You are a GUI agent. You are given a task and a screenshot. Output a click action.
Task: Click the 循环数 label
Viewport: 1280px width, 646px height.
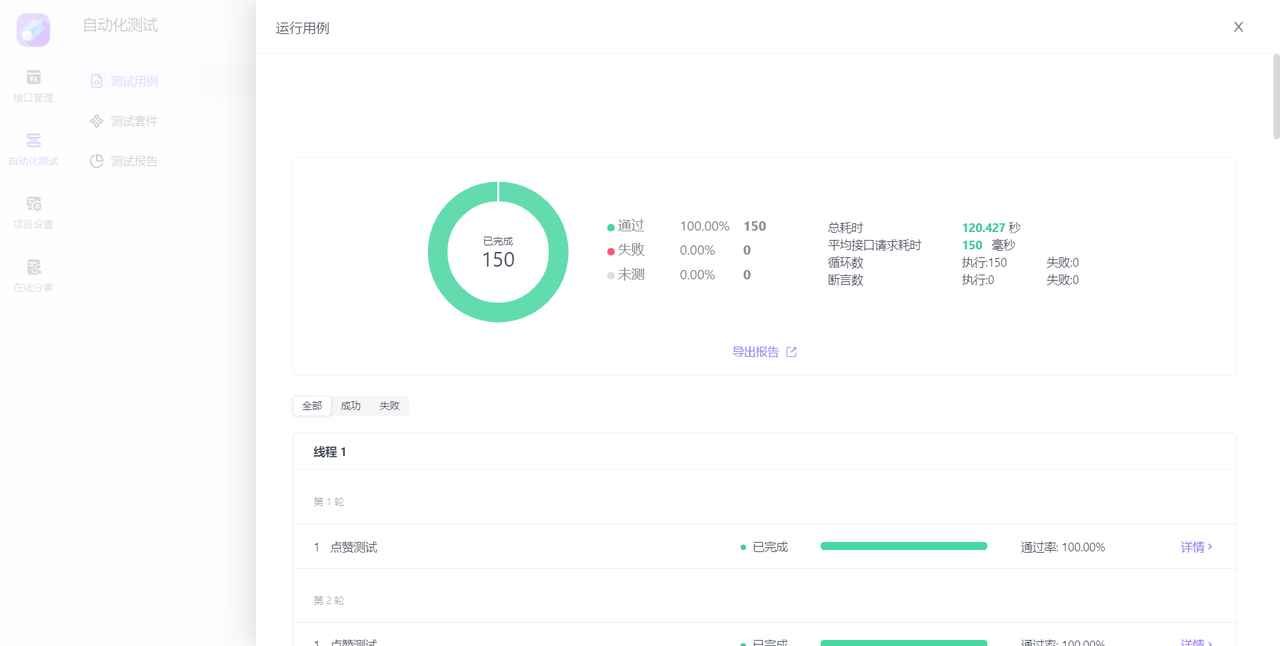(845, 263)
